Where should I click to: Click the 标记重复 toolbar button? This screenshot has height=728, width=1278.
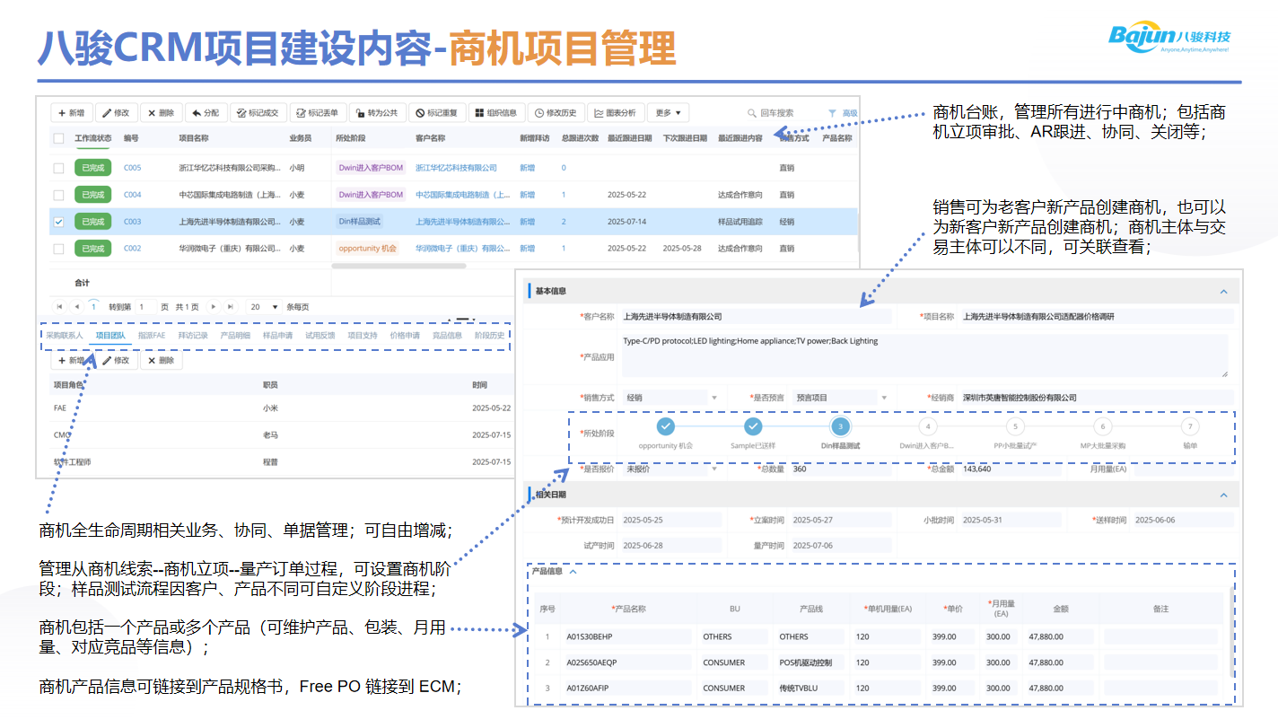[436, 113]
